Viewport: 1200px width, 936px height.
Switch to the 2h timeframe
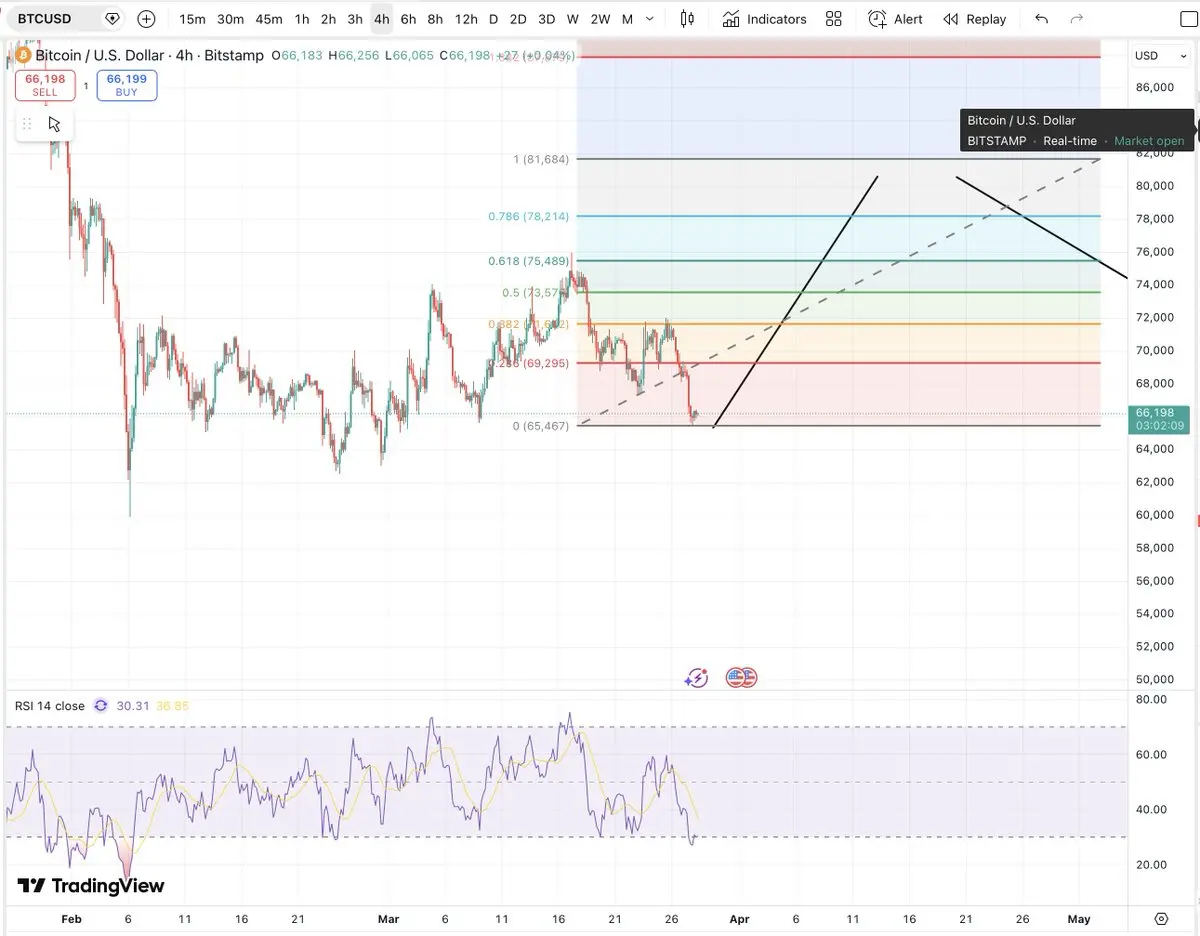coord(328,19)
